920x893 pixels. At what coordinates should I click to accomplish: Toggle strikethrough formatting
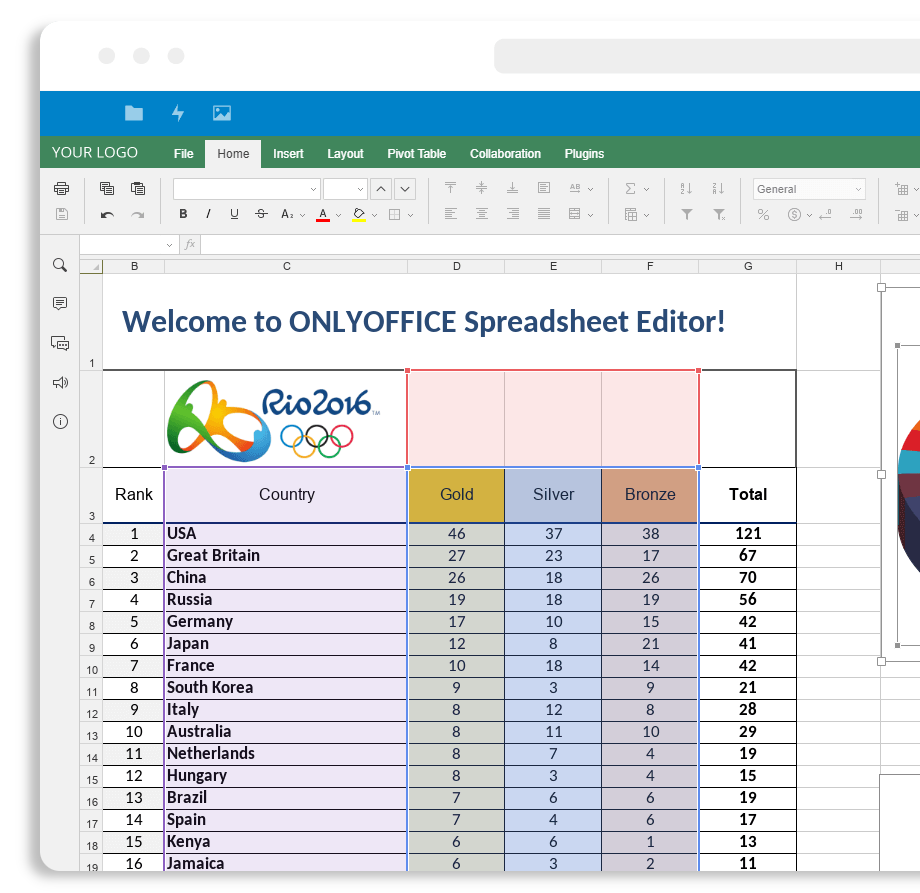tap(261, 214)
